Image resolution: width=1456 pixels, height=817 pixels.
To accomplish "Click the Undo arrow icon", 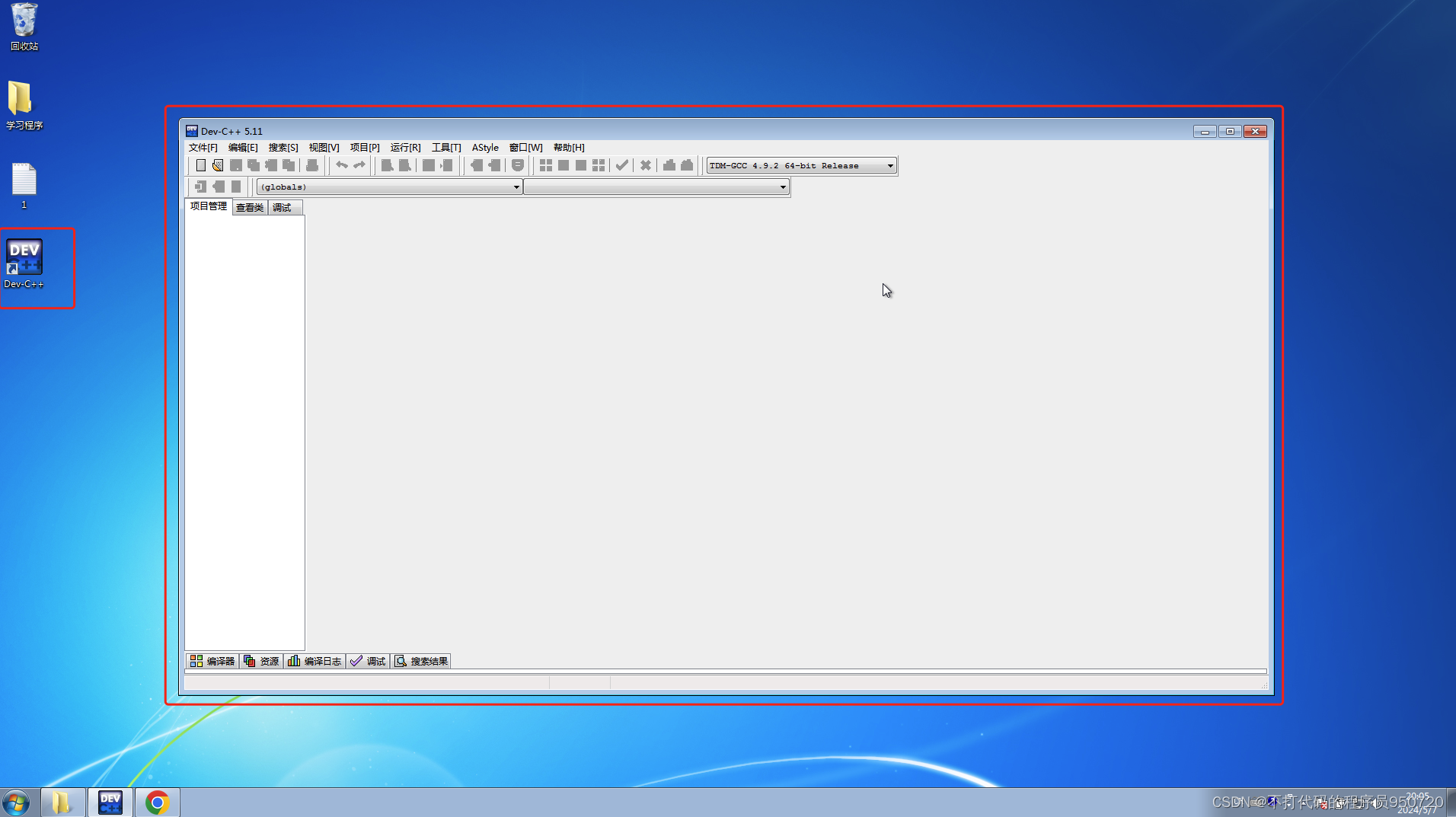I will (x=342, y=165).
